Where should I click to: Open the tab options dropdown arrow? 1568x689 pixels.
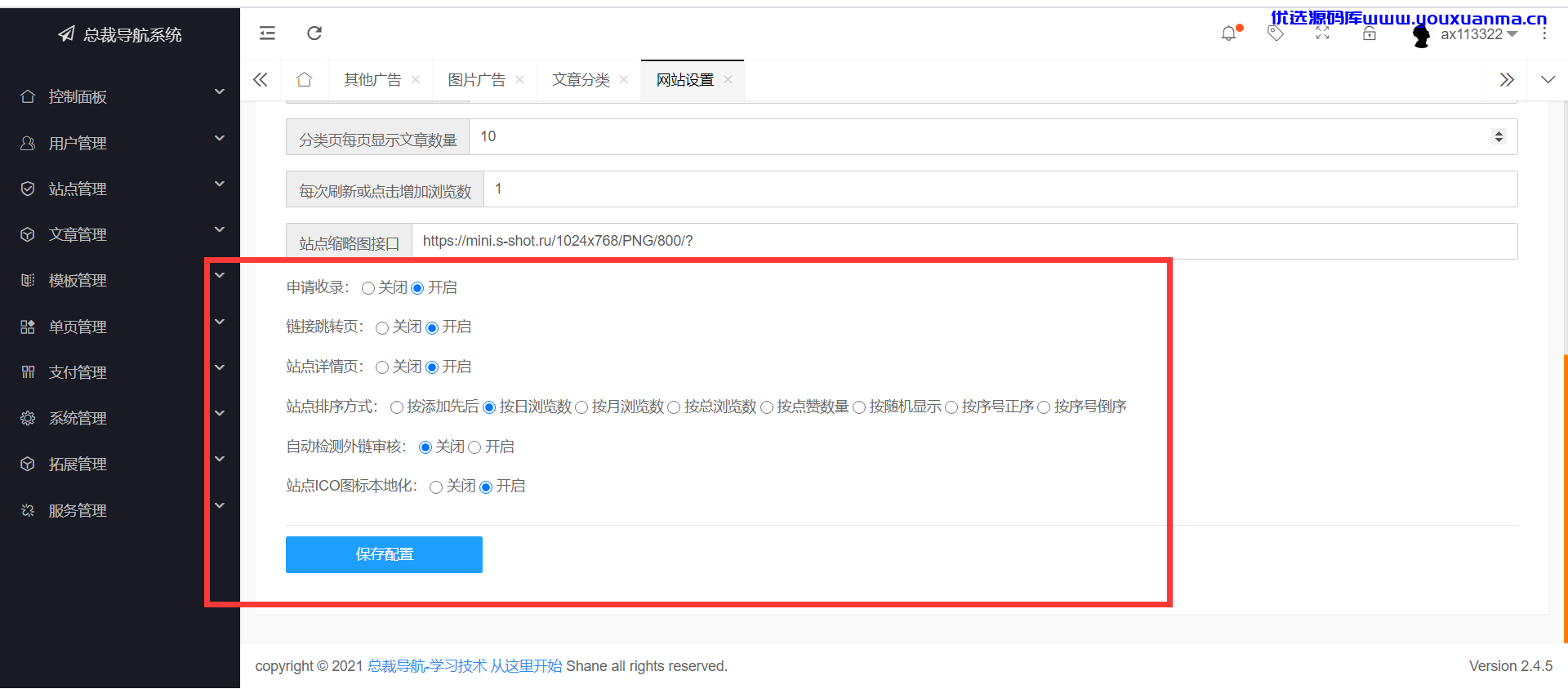[1548, 79]
